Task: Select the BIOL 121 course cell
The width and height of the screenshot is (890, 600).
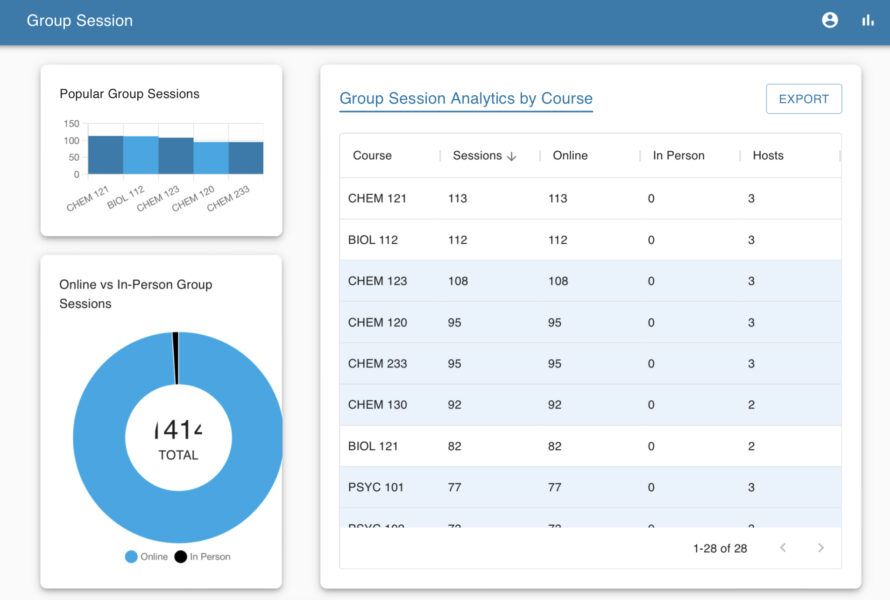Action: click(373, 446)
